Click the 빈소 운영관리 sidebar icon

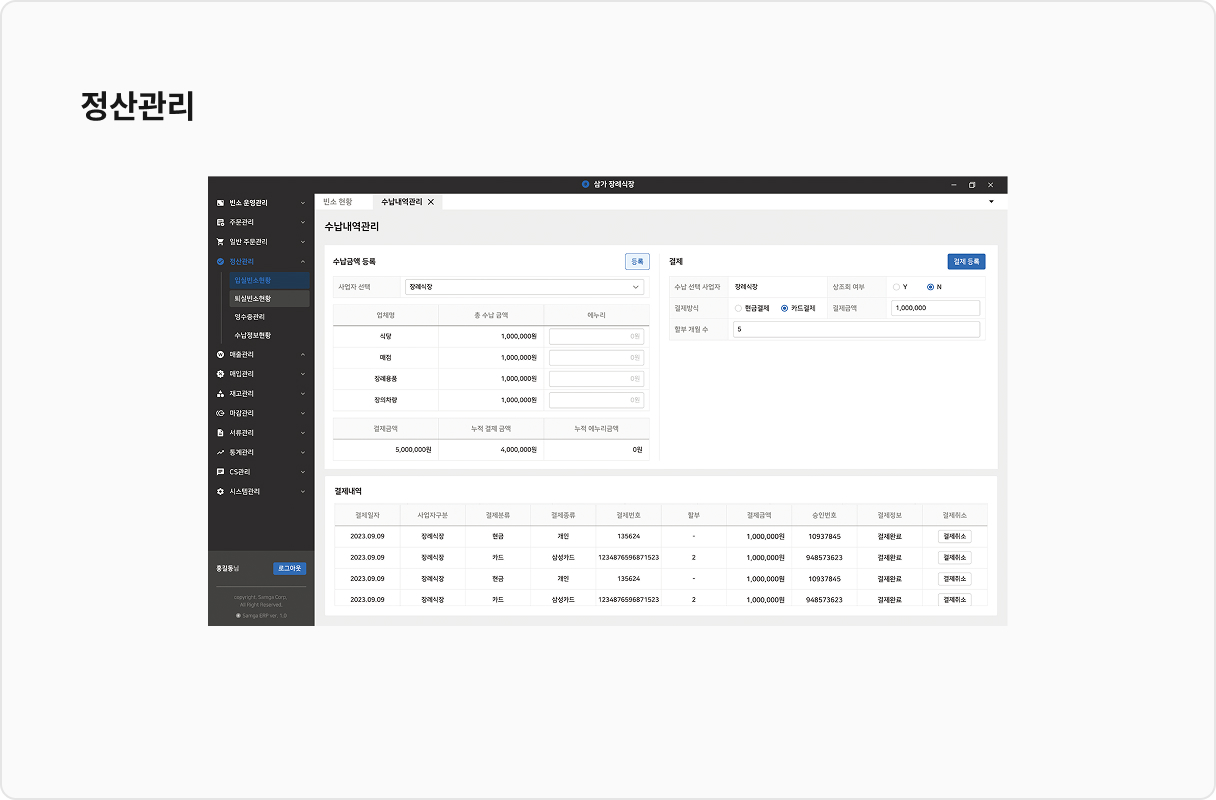click(x=220, y=203)
